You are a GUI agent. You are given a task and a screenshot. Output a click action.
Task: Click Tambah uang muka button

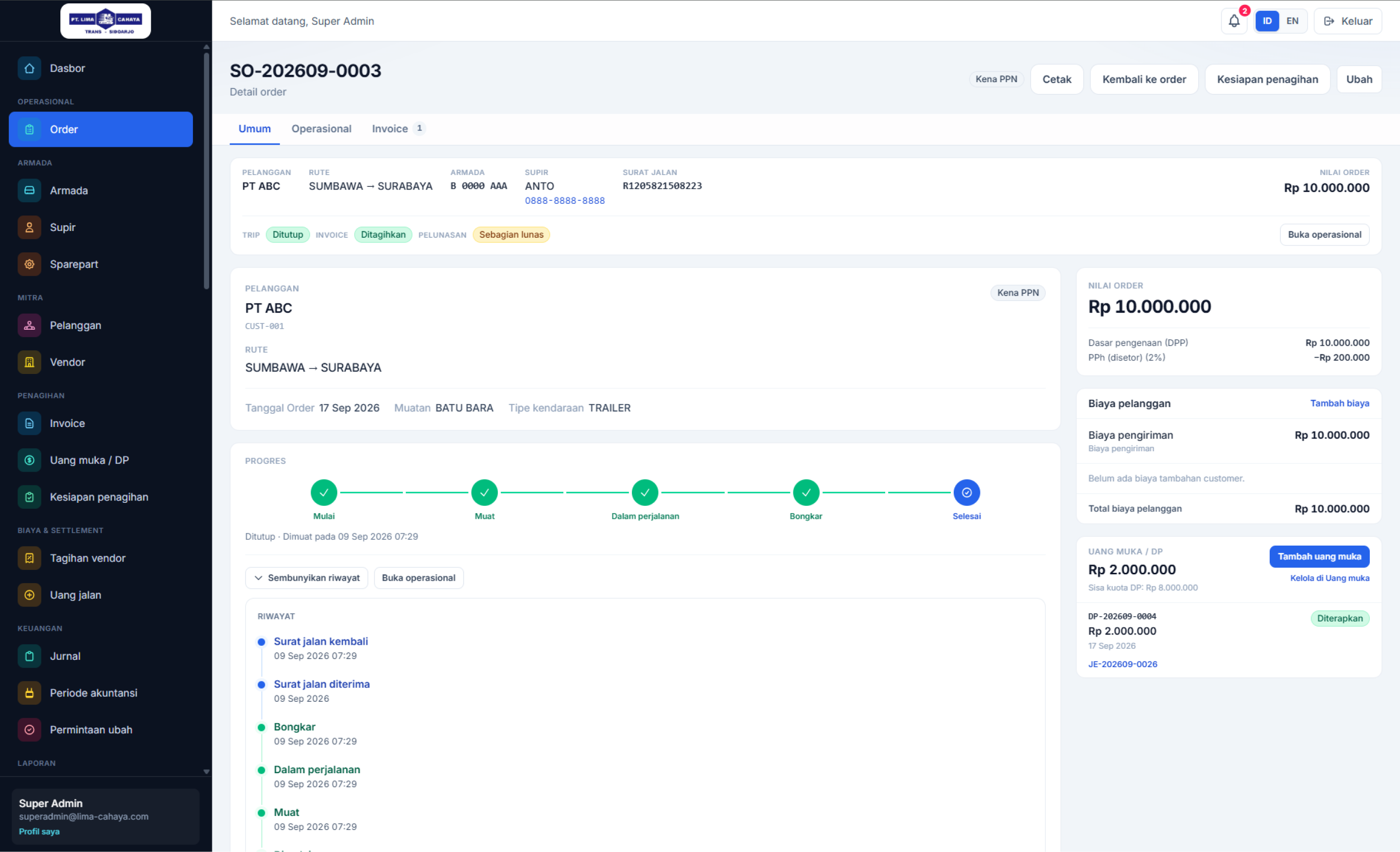[x=1319, y=557]
